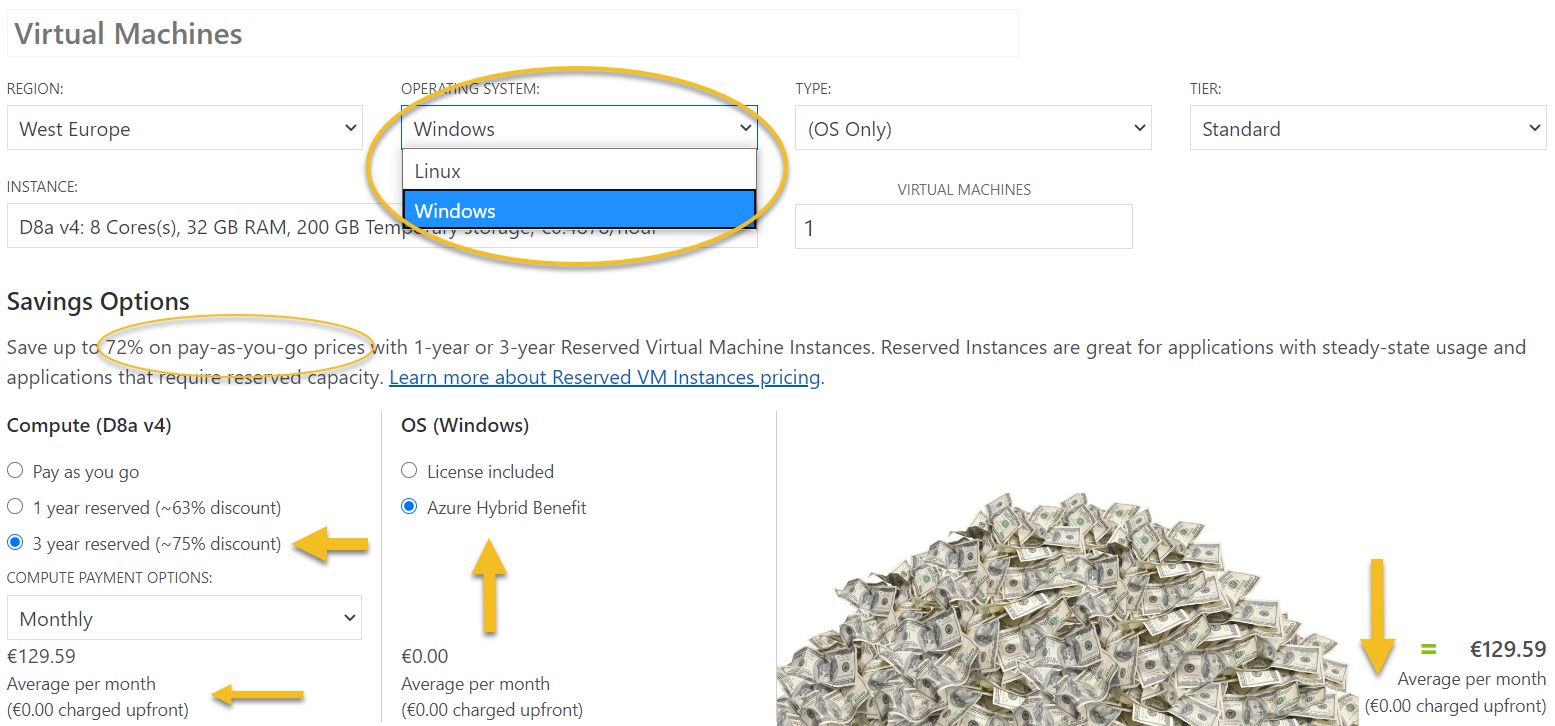Click the REGION: label
The width and height of the screenshot is (1555, 726).
pos(35,89)
